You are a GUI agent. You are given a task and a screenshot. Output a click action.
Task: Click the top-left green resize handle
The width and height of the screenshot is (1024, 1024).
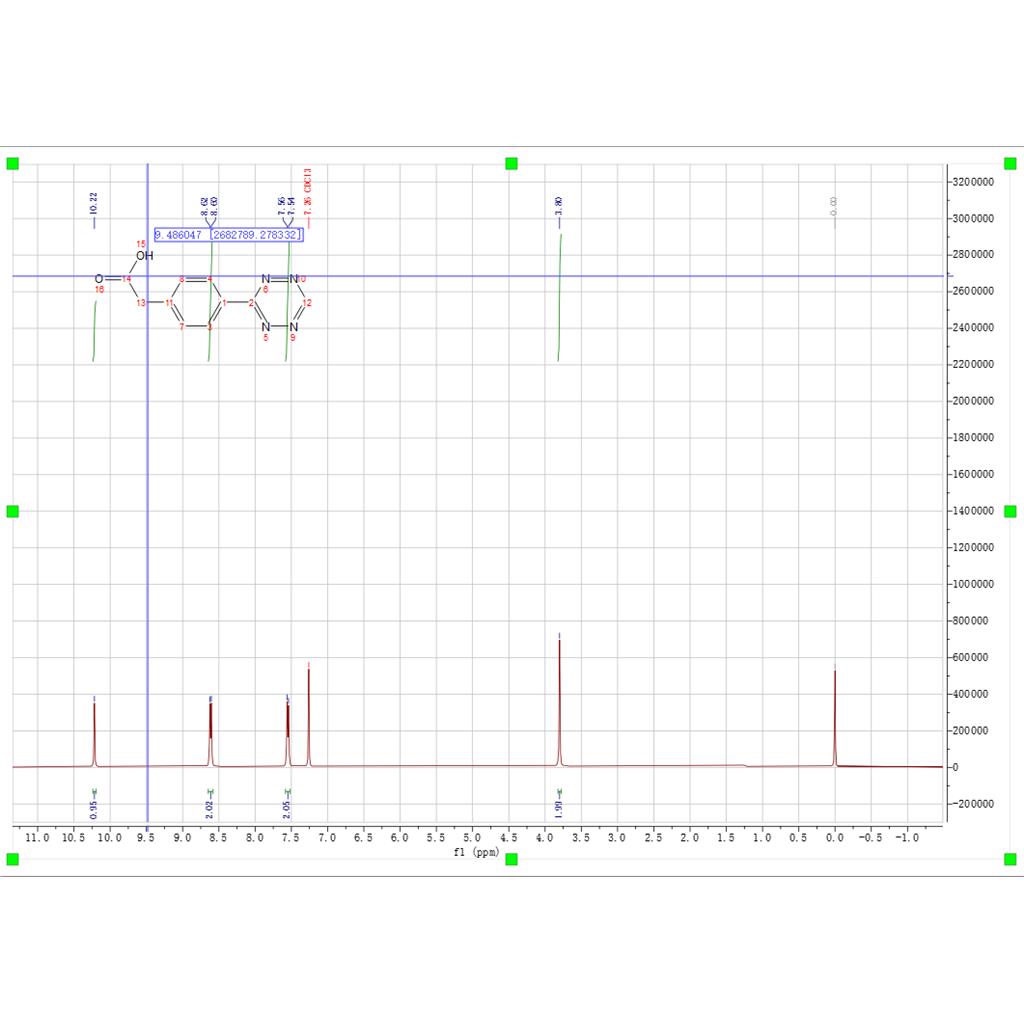coord(13,163)
